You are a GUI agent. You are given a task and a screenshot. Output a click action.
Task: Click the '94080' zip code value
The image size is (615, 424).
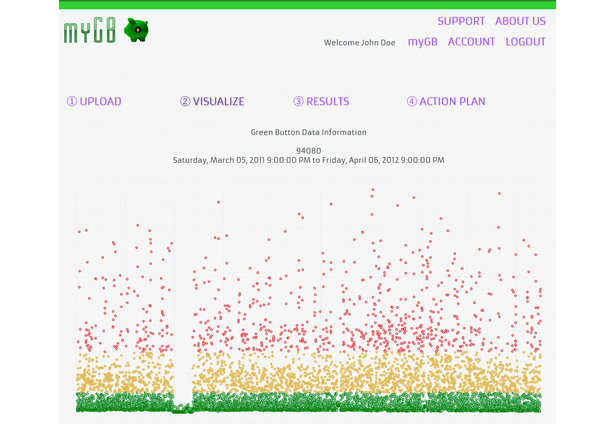click(x=309, y=151)
